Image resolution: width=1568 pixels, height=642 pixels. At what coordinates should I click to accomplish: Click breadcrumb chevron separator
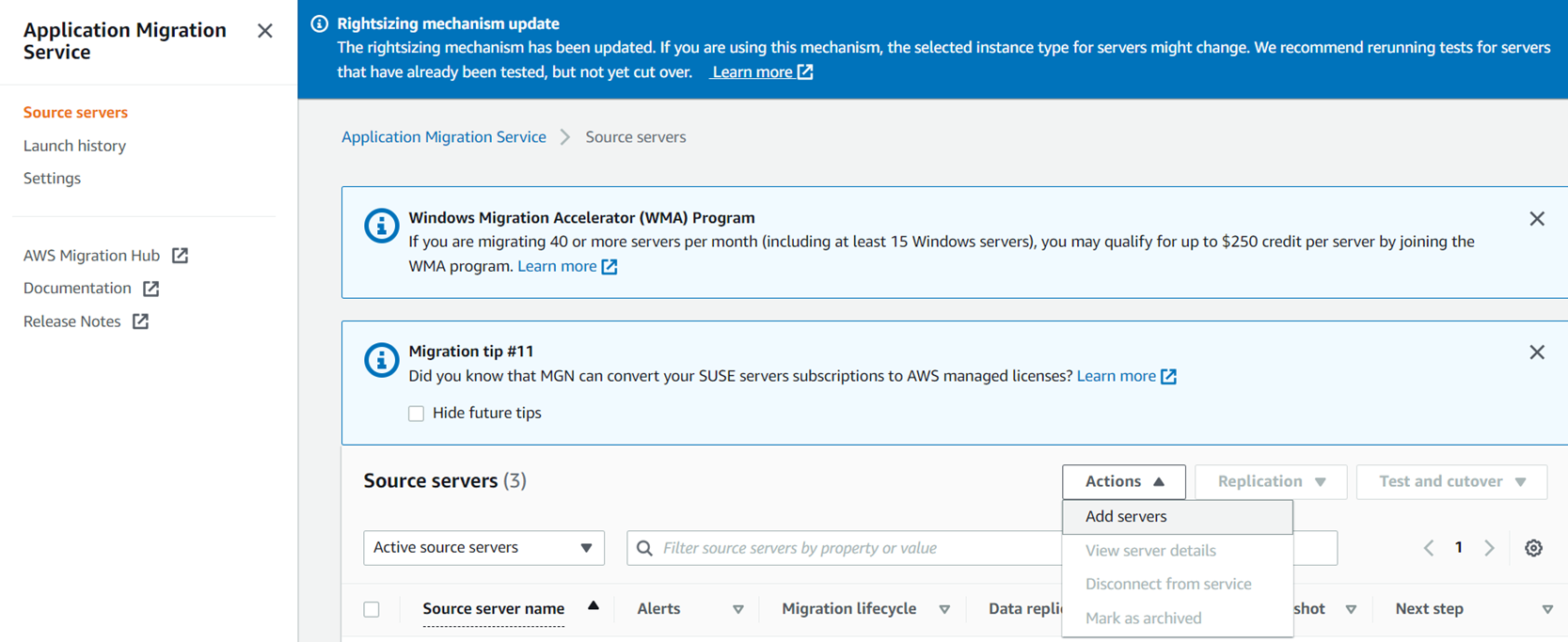pos(565,137)
